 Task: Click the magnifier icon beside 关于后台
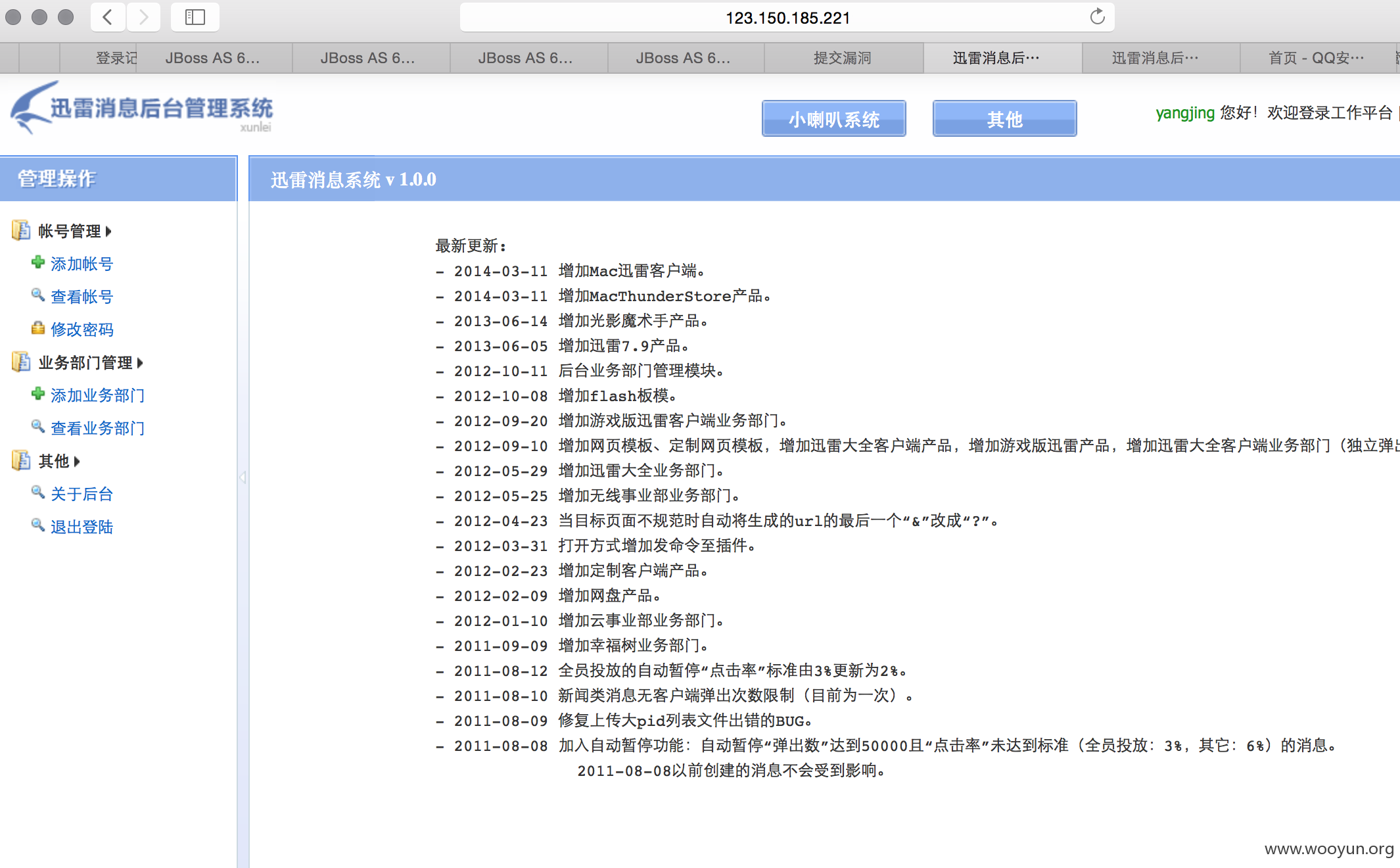click(38, 493)
